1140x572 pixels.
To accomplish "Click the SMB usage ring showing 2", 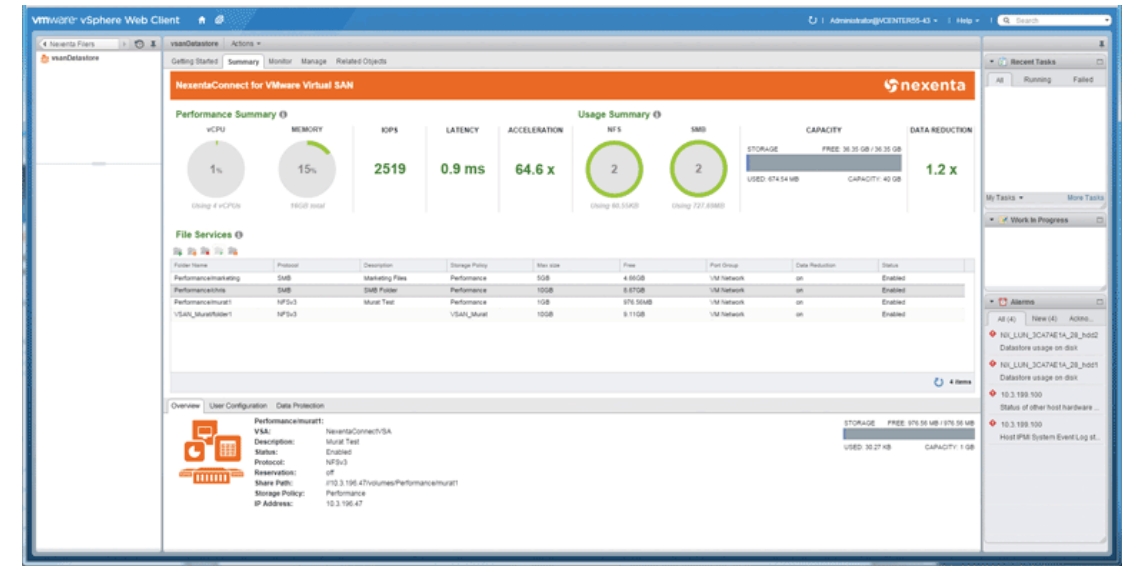I will point(698,169).
